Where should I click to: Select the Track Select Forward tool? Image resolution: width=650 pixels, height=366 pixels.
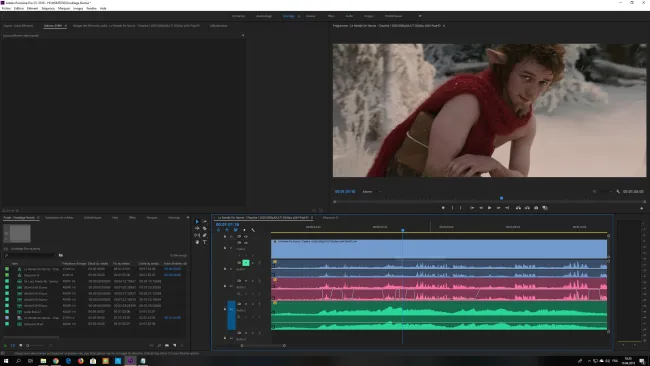205,222
